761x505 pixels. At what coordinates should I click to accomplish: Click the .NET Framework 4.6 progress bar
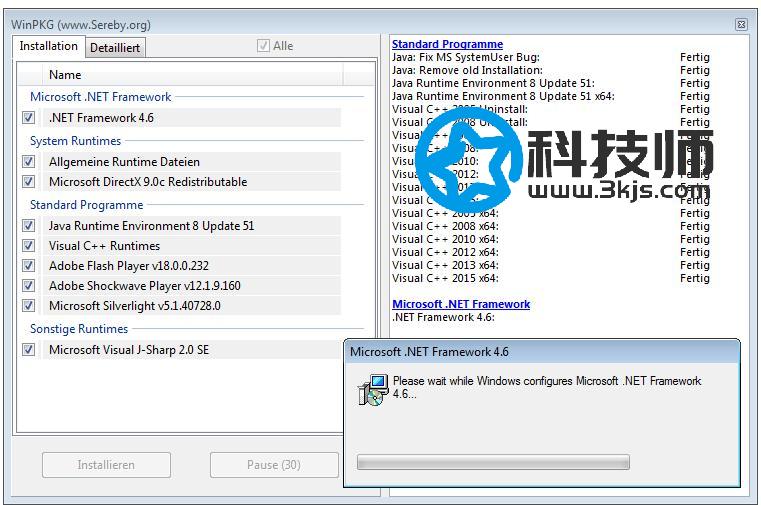pyautogui.click(x=493, y=462)
